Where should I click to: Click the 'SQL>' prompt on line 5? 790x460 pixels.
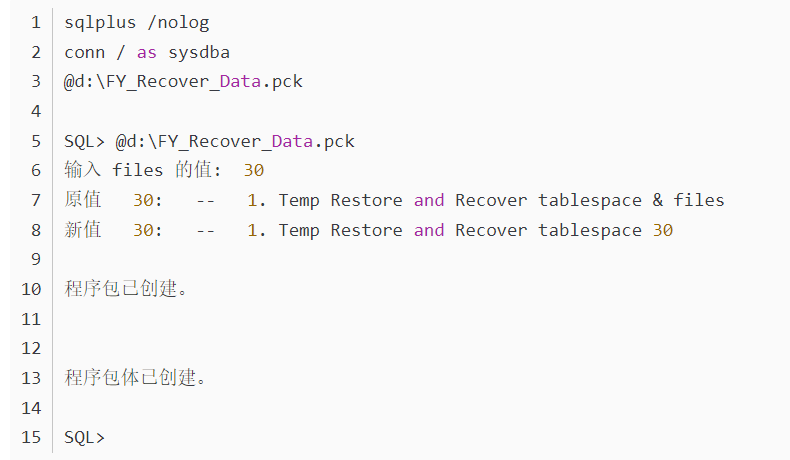click(x=84, y=142)
